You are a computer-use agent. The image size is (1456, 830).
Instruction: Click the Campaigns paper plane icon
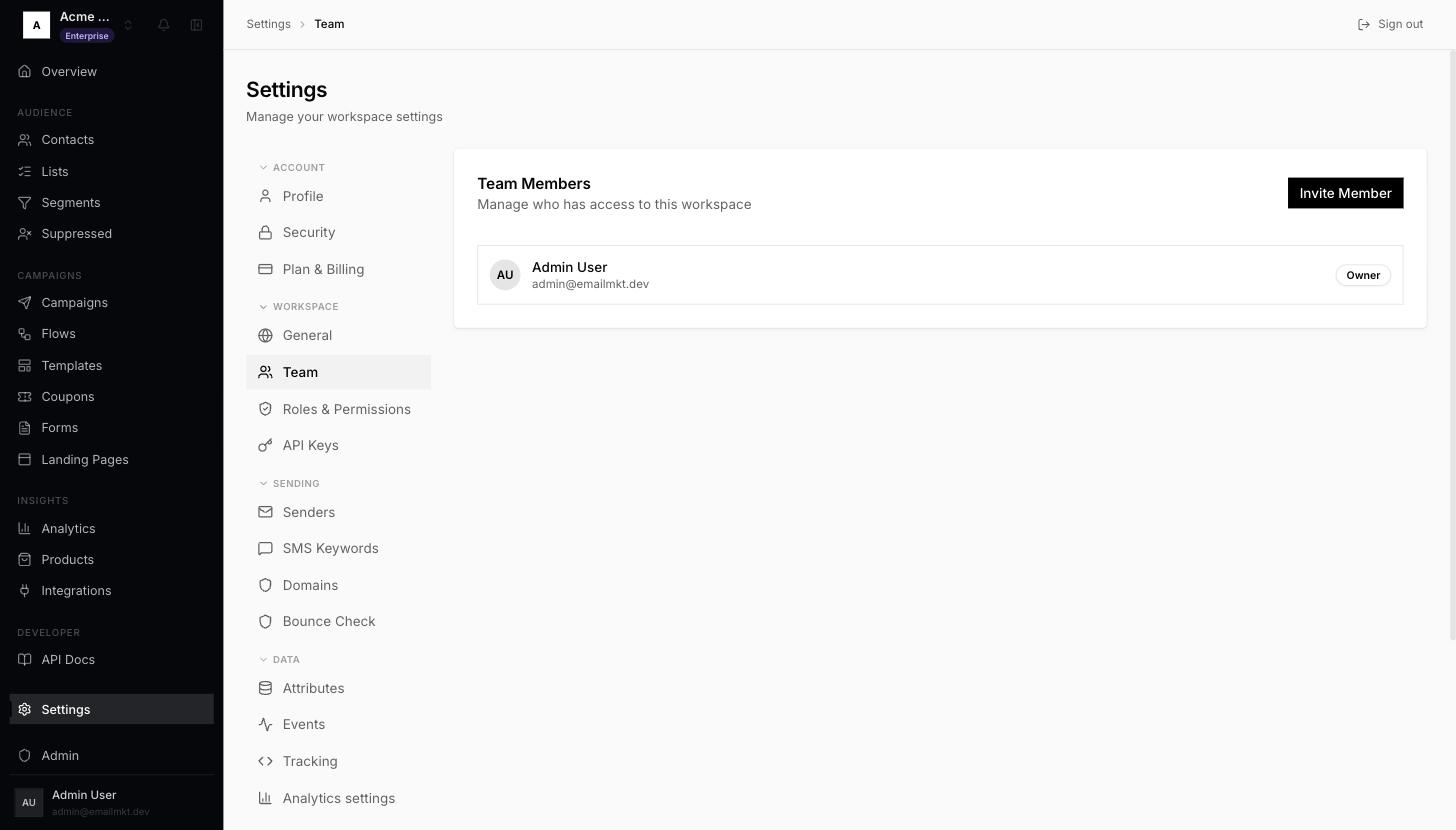25,303
